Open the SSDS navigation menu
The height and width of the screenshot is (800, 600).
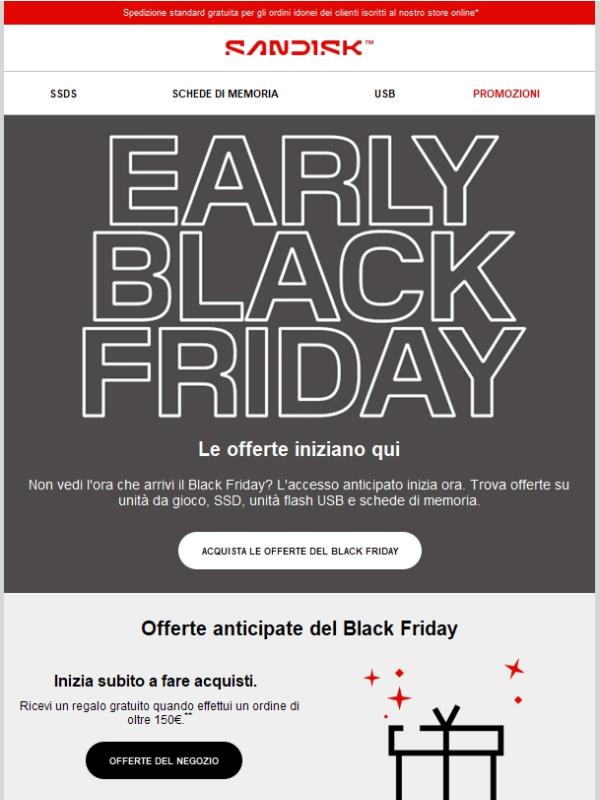pyautogui.click(x=65, y=92)
